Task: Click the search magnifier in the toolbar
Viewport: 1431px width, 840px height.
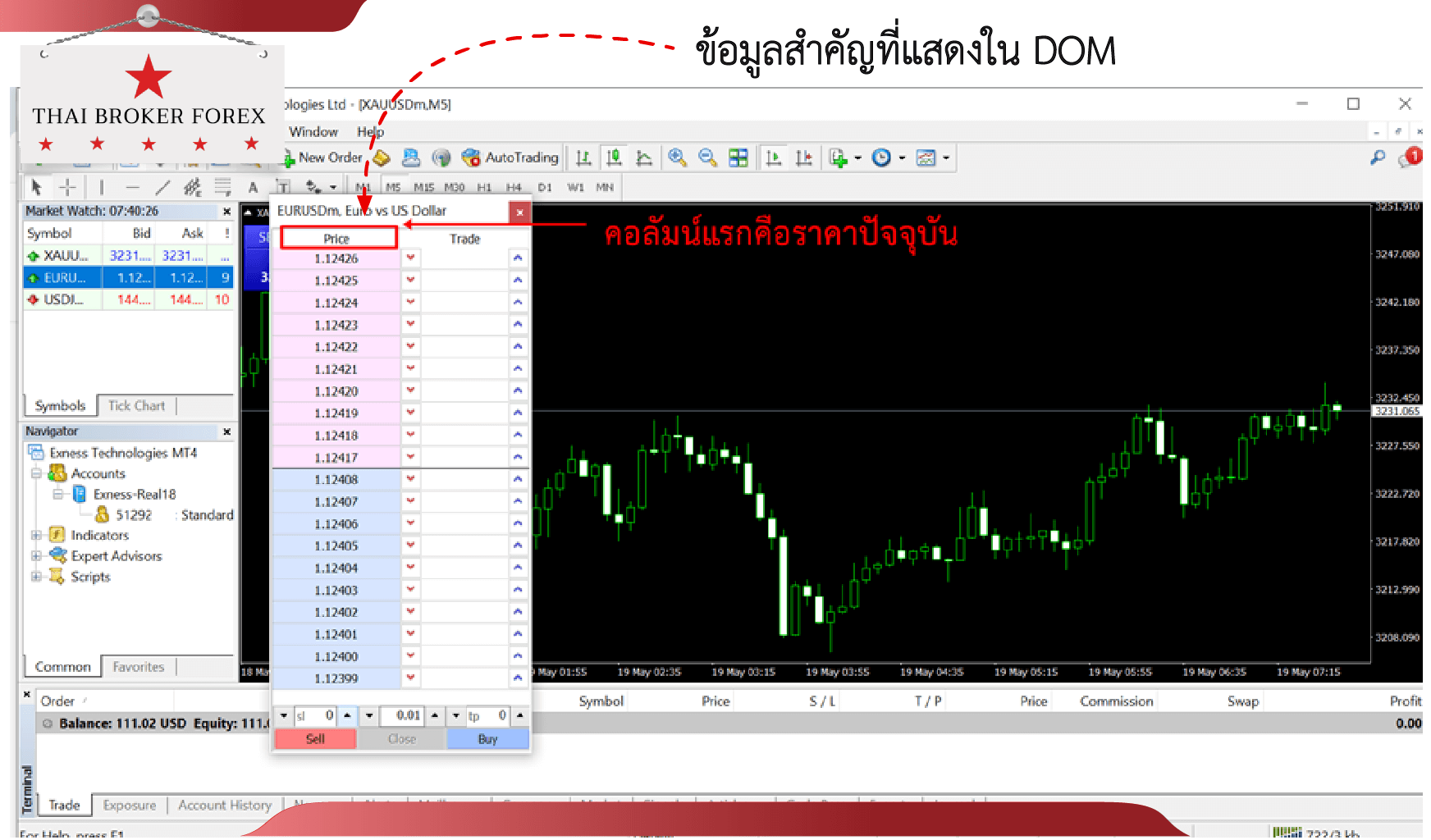Action: click(1378, 157)
